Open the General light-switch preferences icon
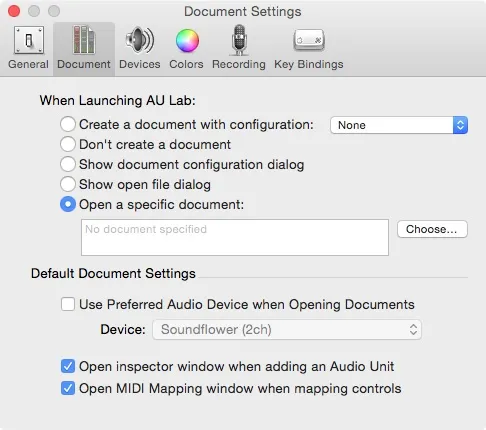 (x=29, y=41)
